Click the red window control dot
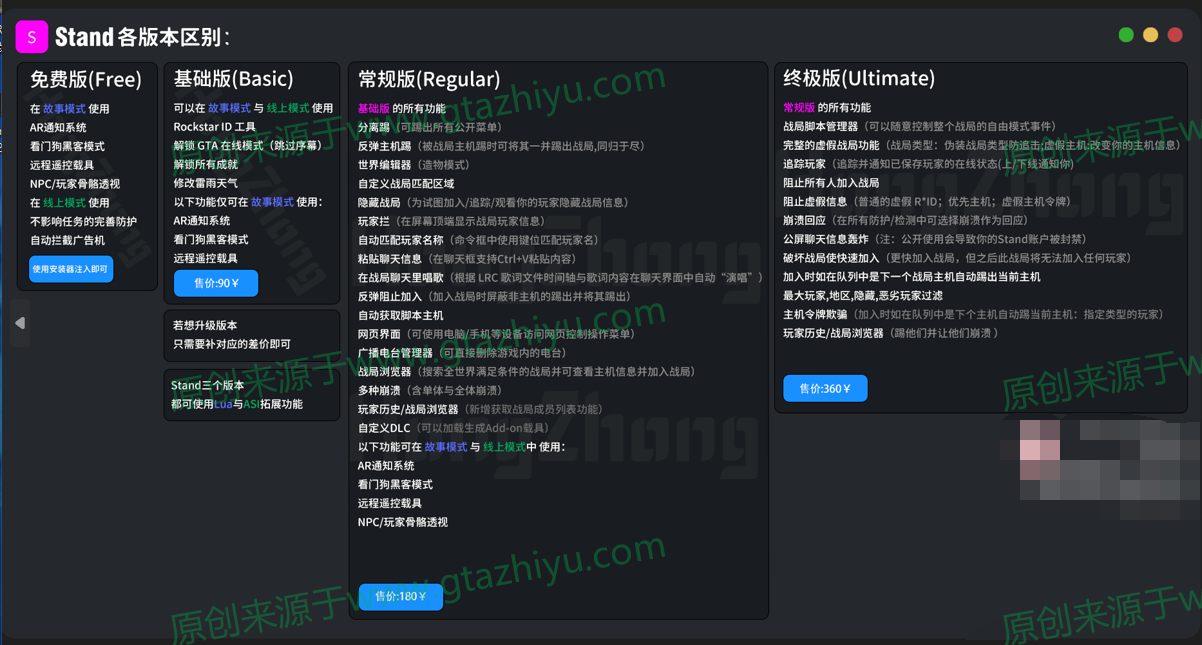The width and height of the screenshot is (1202, 645). tap(1175, 35)
